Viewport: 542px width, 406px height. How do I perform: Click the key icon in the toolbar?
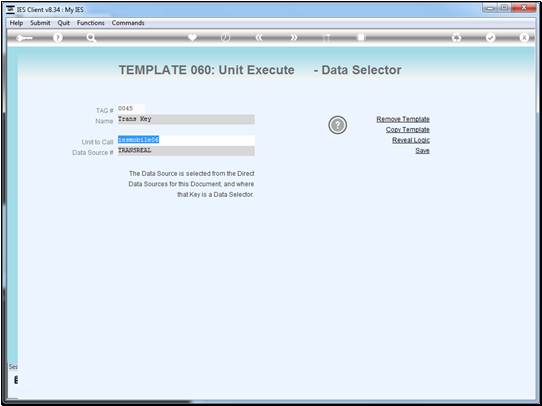pyautogui.click(x=24, y=38)
